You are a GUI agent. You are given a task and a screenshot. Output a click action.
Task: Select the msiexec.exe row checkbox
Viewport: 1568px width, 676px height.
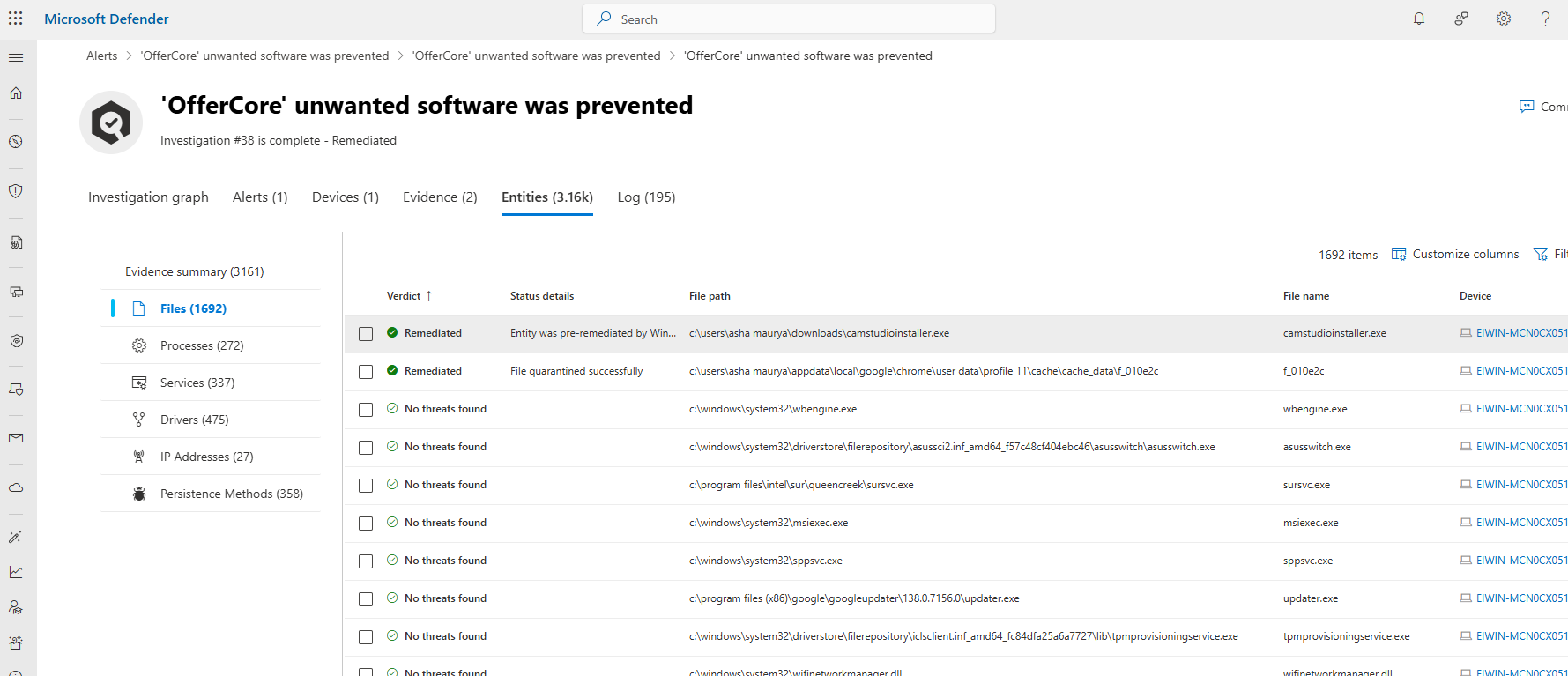[x=366, y=524]
